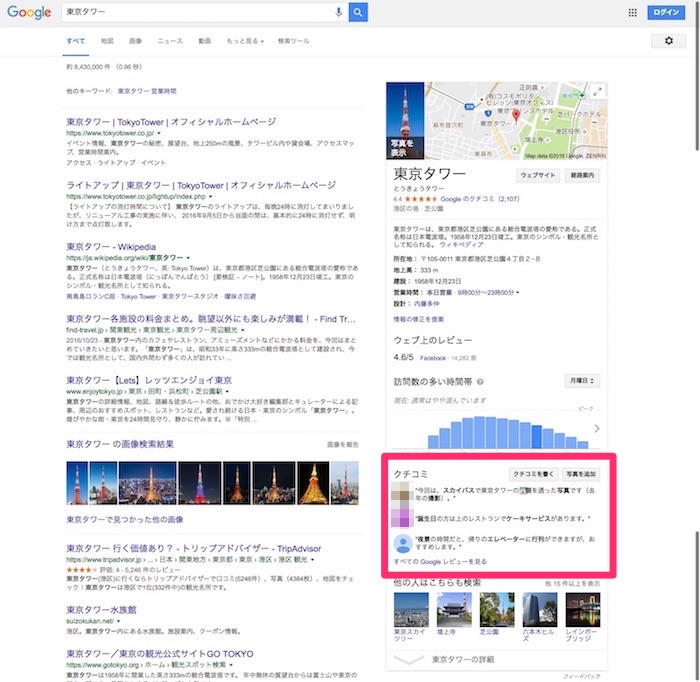The height and width of the screenshot is (682, 700).
Task: Open the 月曜日 day selector
Action: [x=582, y=381]
